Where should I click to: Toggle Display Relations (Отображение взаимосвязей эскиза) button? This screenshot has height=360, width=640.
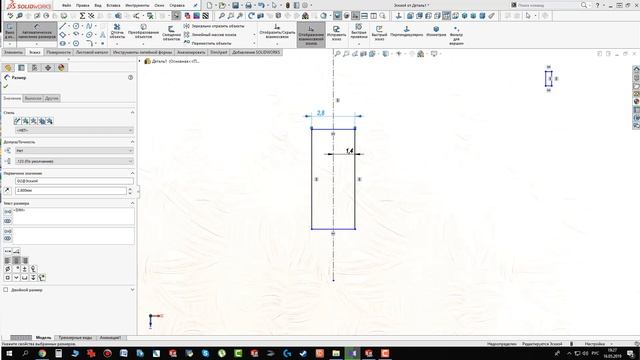pyautogui.click(x=311, y=35)
